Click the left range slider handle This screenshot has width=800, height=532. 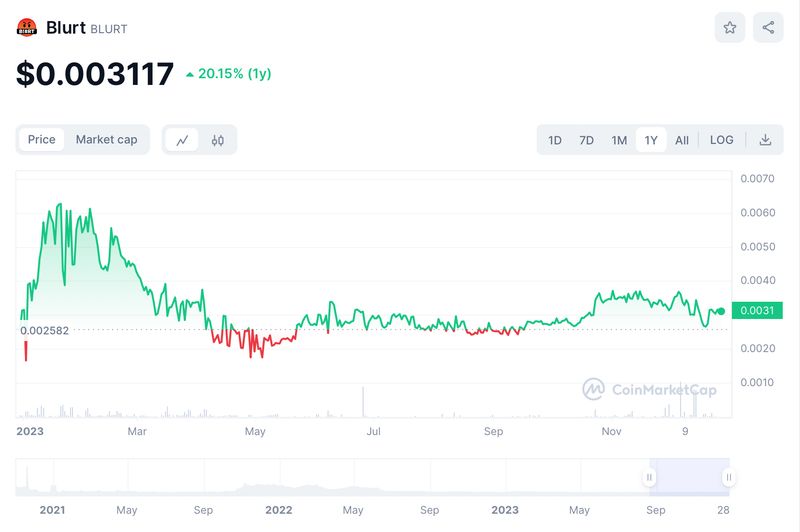point(649,478)
